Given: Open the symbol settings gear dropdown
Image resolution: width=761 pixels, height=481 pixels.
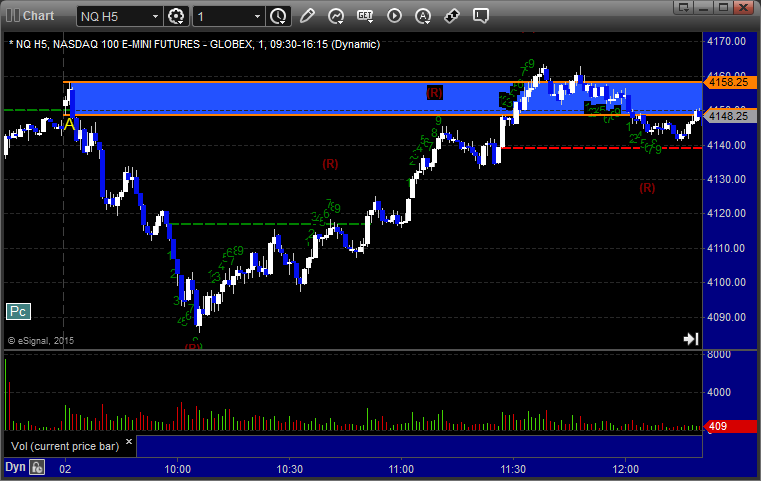Looking at the screenshot, I should point(176,17).
